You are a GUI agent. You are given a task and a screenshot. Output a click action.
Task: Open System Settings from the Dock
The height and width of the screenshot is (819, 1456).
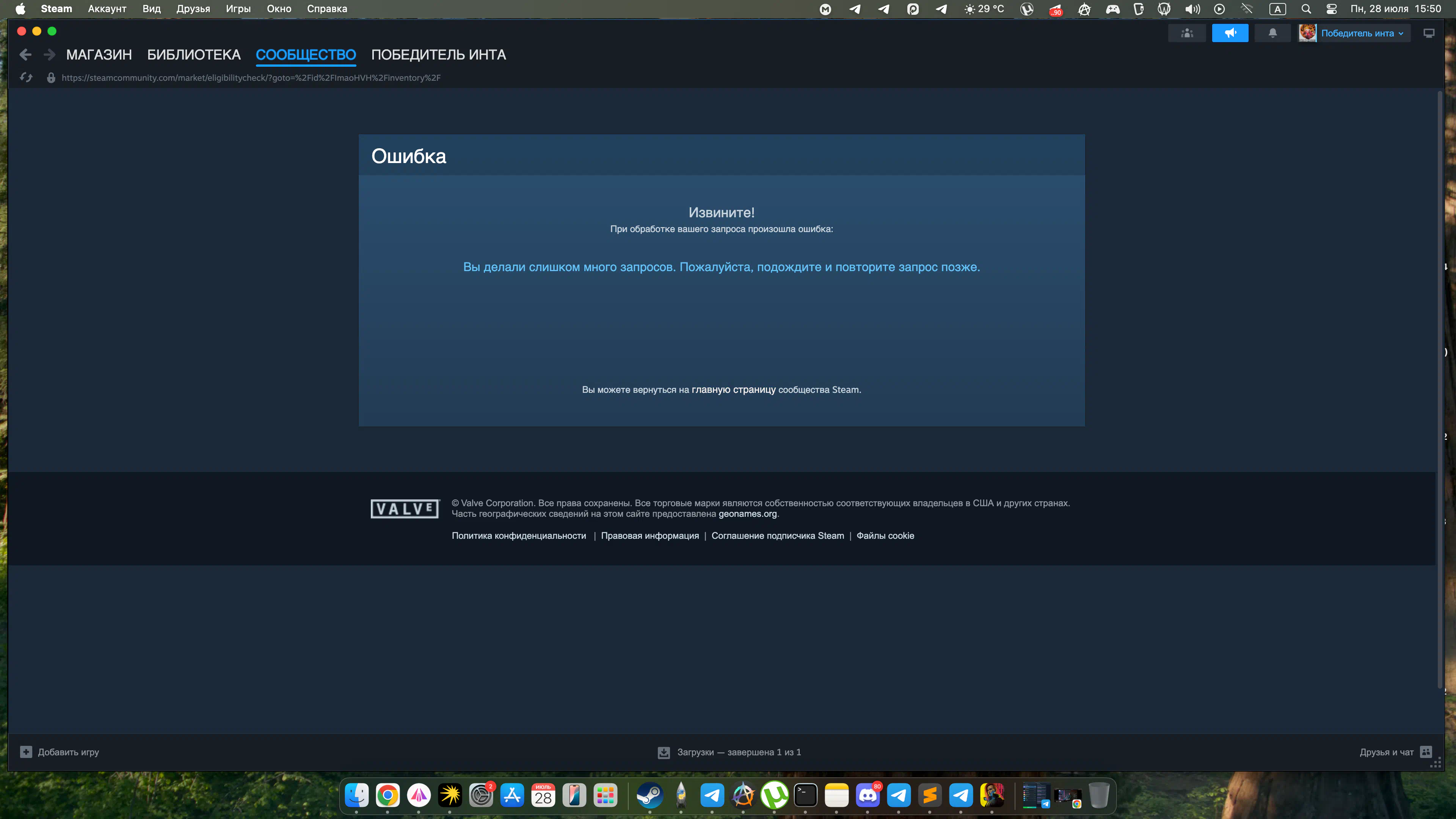(x=481, y=795)
